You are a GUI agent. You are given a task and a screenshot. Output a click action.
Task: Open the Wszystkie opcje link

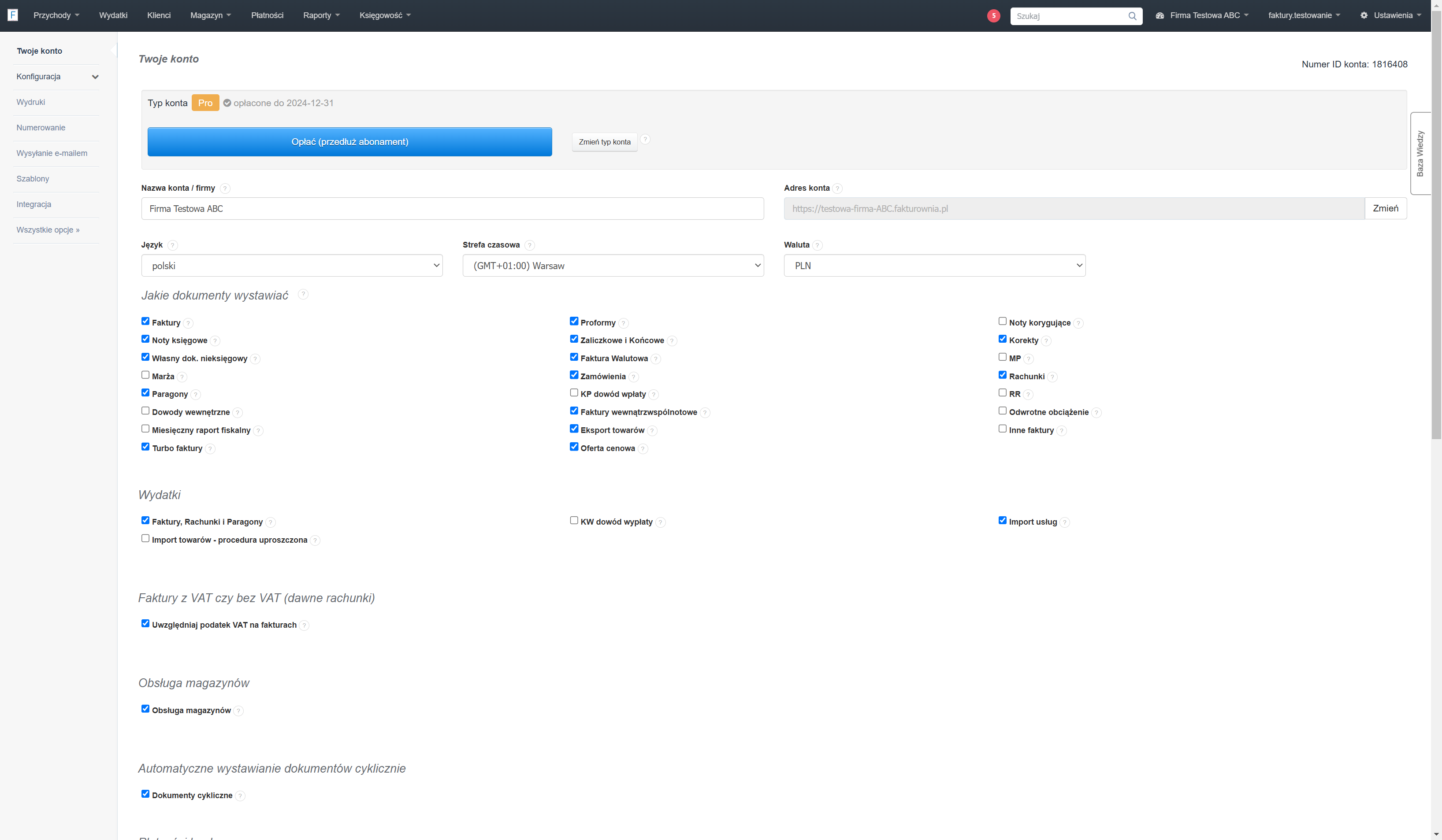click(x=48, y=230)
